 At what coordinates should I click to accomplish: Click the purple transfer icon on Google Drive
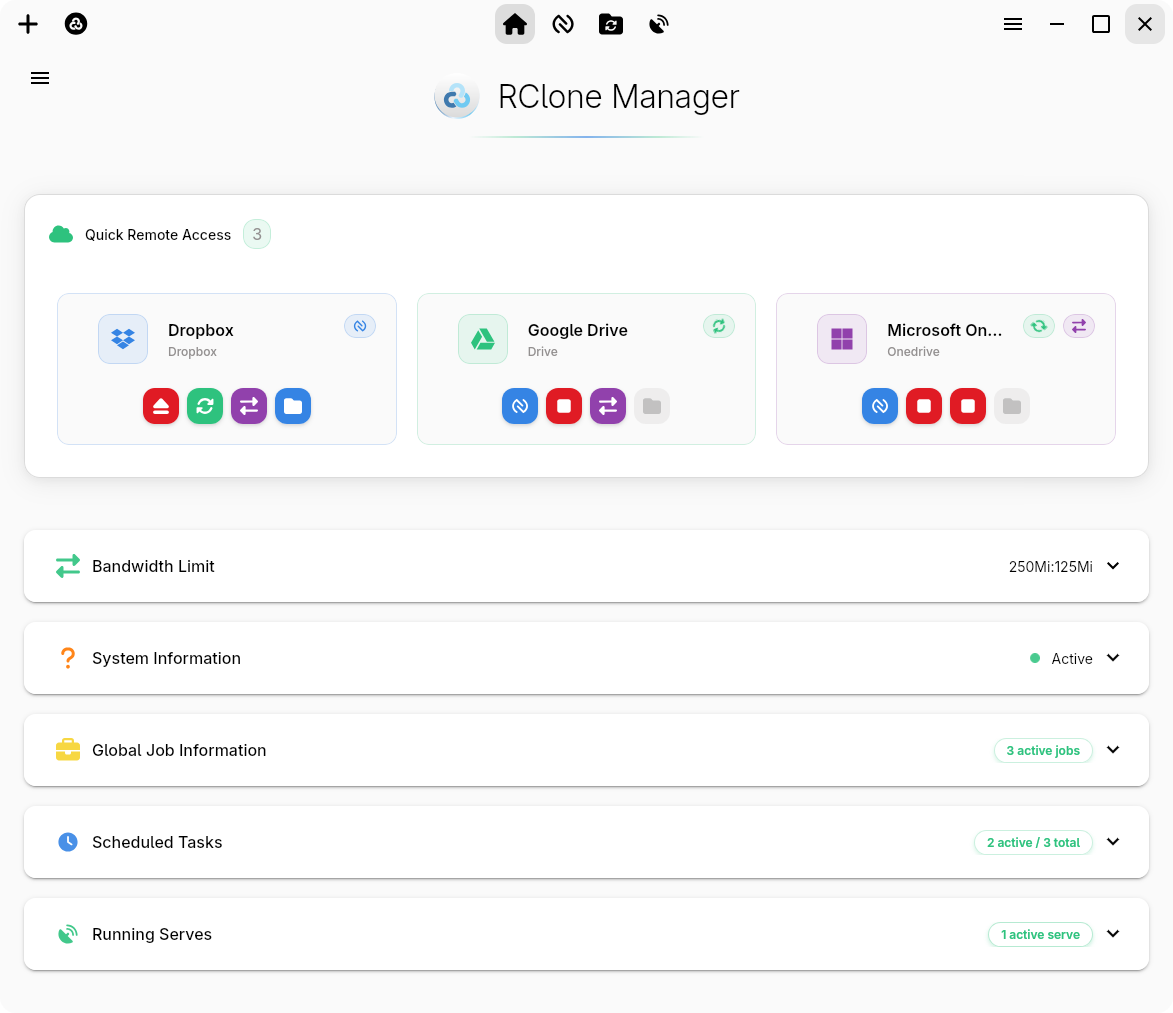[x=608, y=406]
